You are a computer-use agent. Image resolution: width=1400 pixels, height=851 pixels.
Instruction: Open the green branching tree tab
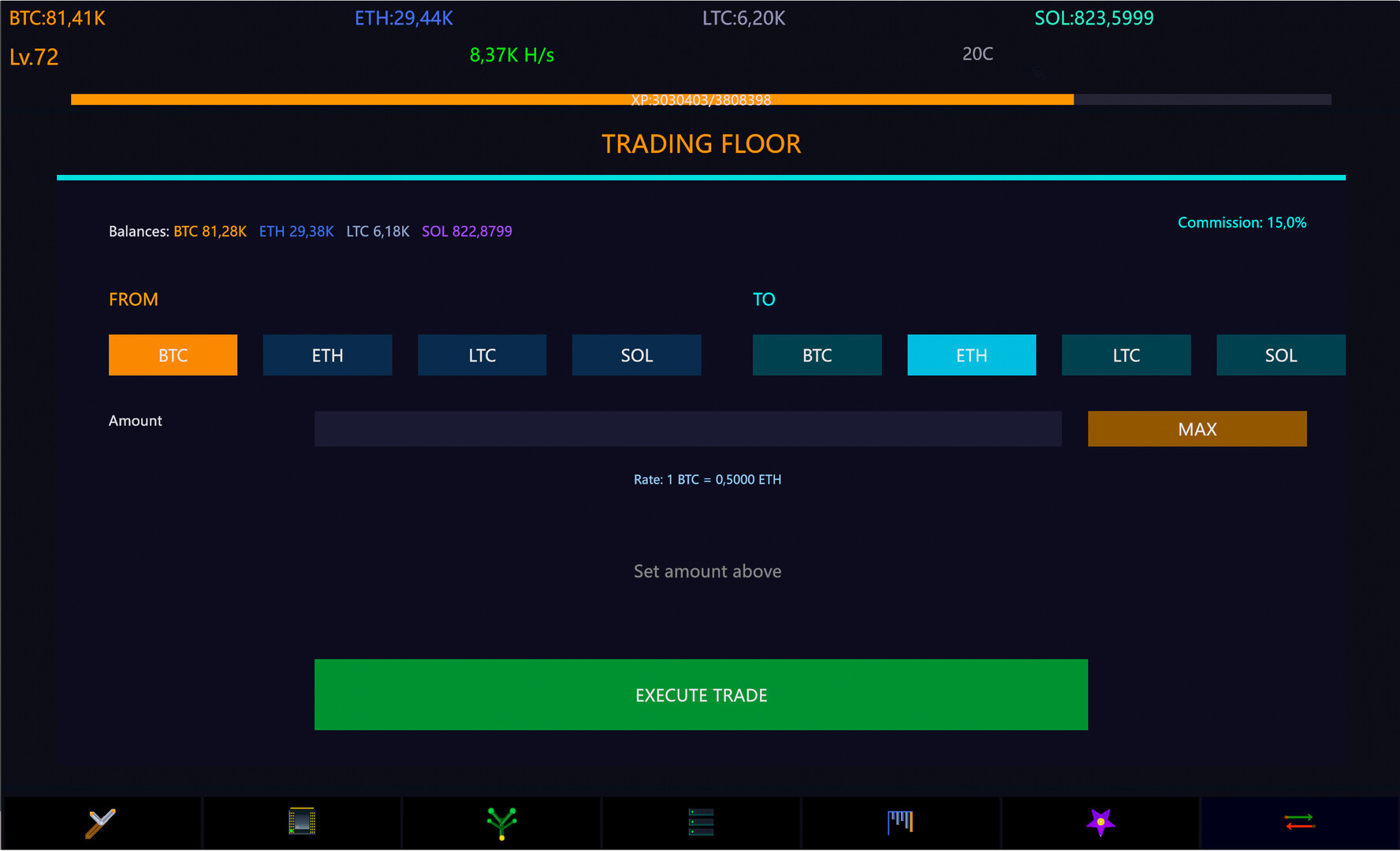tap(501, 823)
